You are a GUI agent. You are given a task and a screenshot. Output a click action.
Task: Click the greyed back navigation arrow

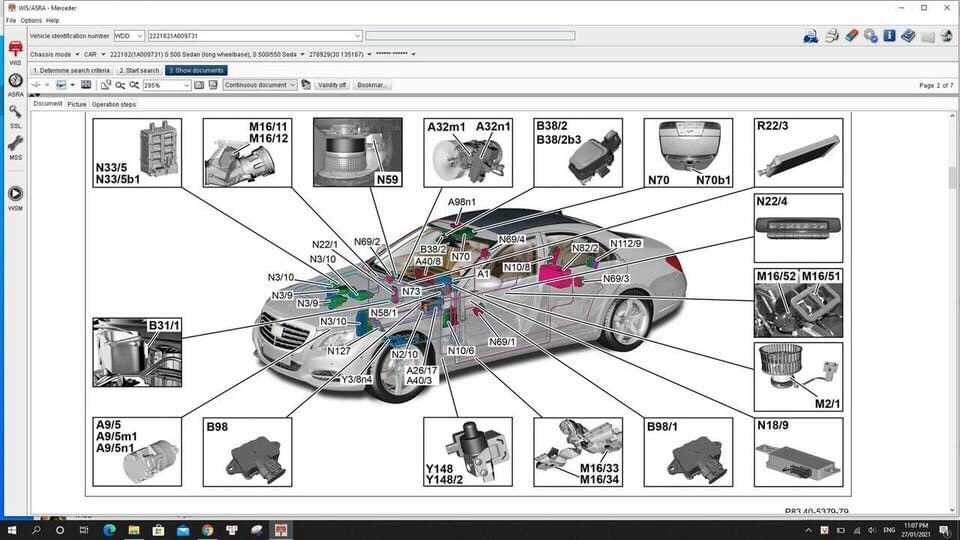(x=36, y=85)
